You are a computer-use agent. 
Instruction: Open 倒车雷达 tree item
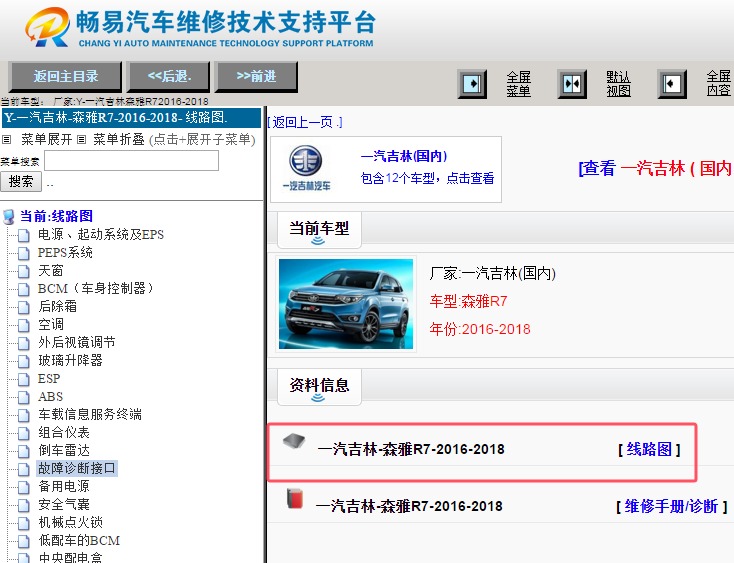(64, 451)
